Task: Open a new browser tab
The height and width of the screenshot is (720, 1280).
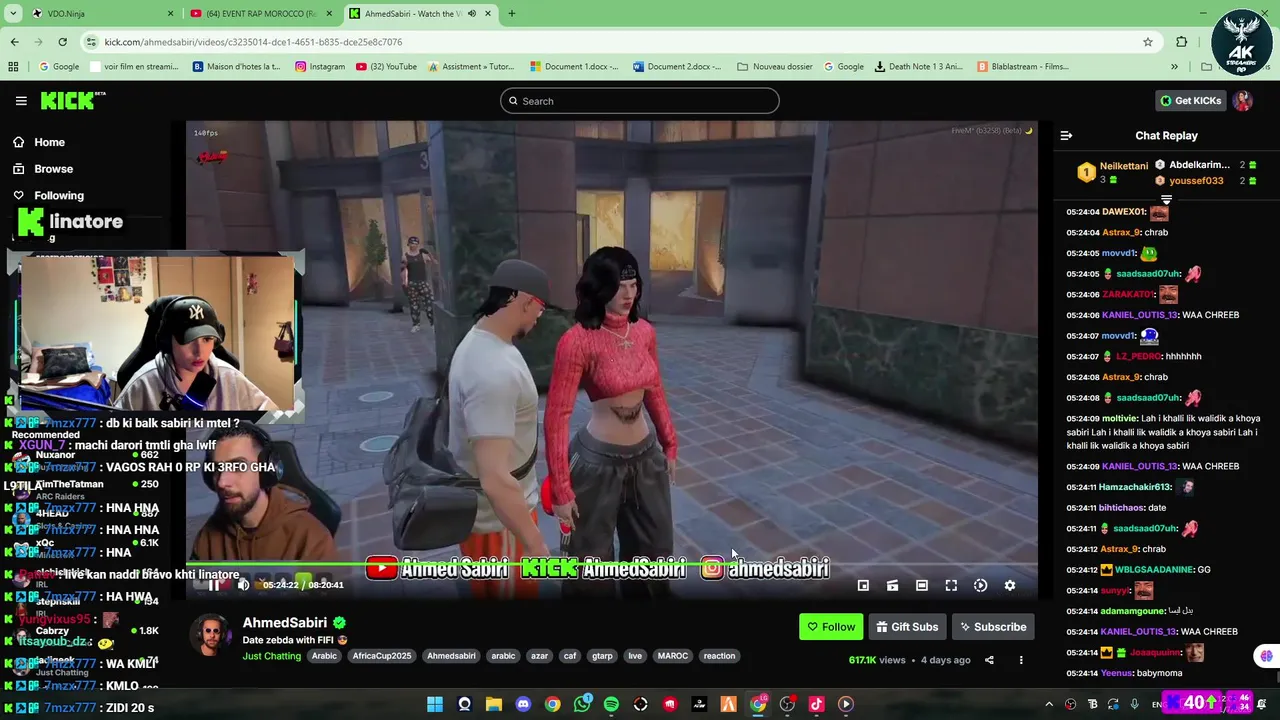Action: [511, 14]
